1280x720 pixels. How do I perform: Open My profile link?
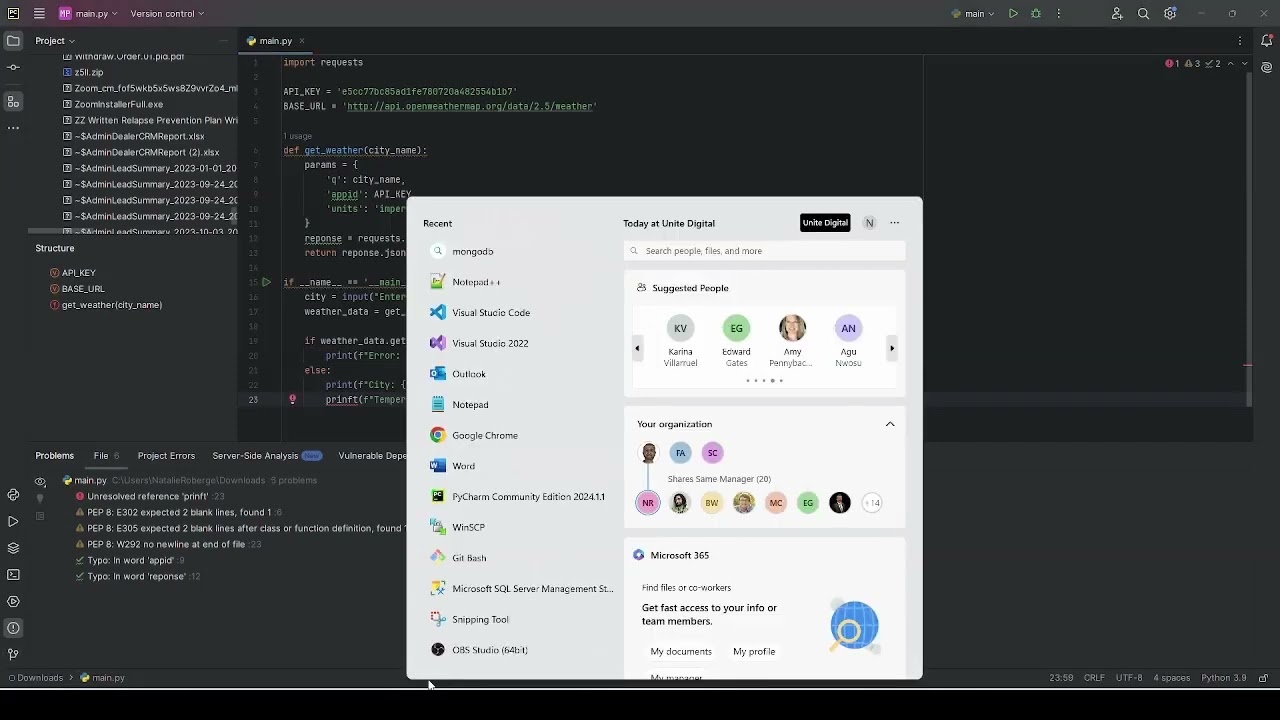754,652
